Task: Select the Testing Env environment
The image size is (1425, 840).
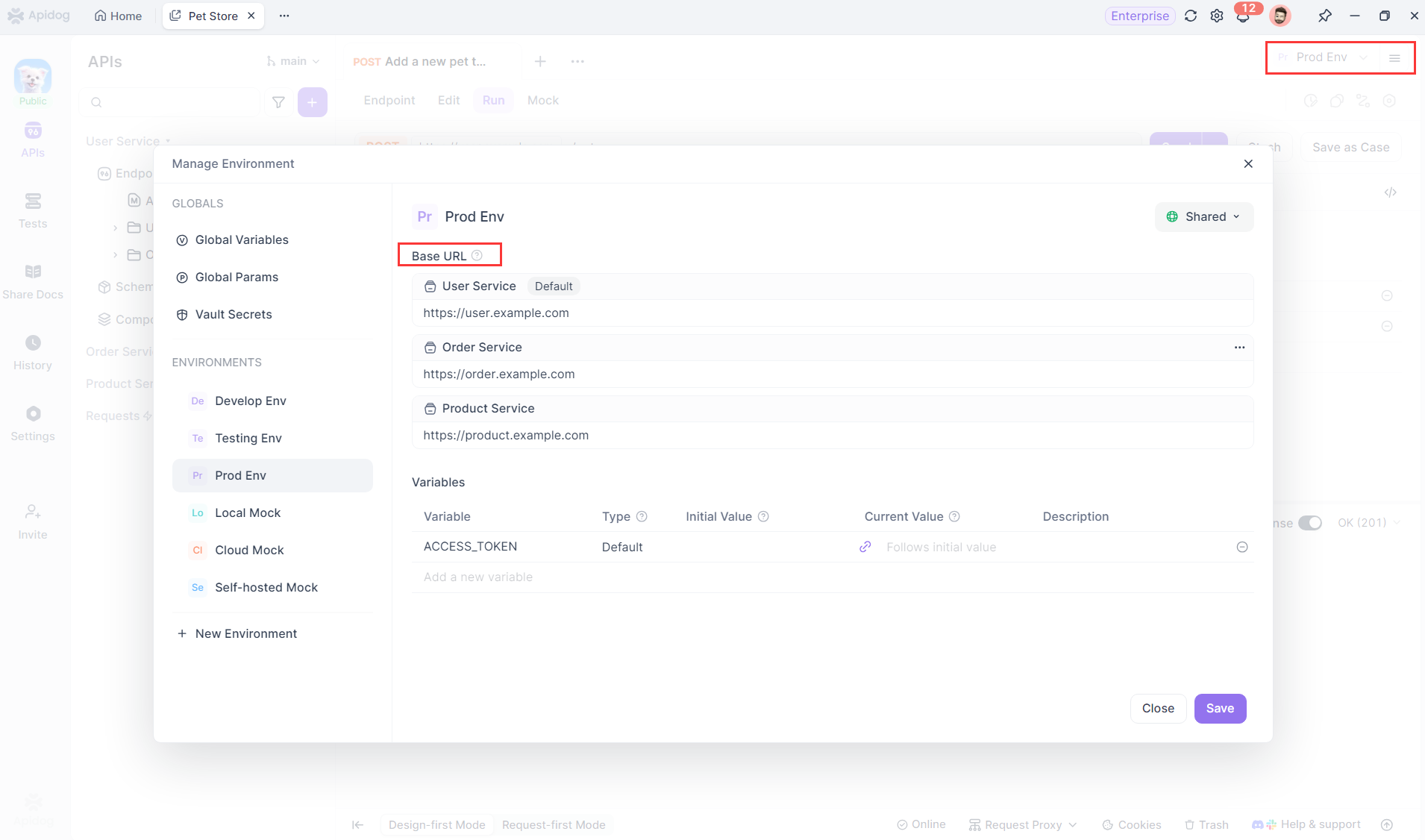Action: coord(272,438)
